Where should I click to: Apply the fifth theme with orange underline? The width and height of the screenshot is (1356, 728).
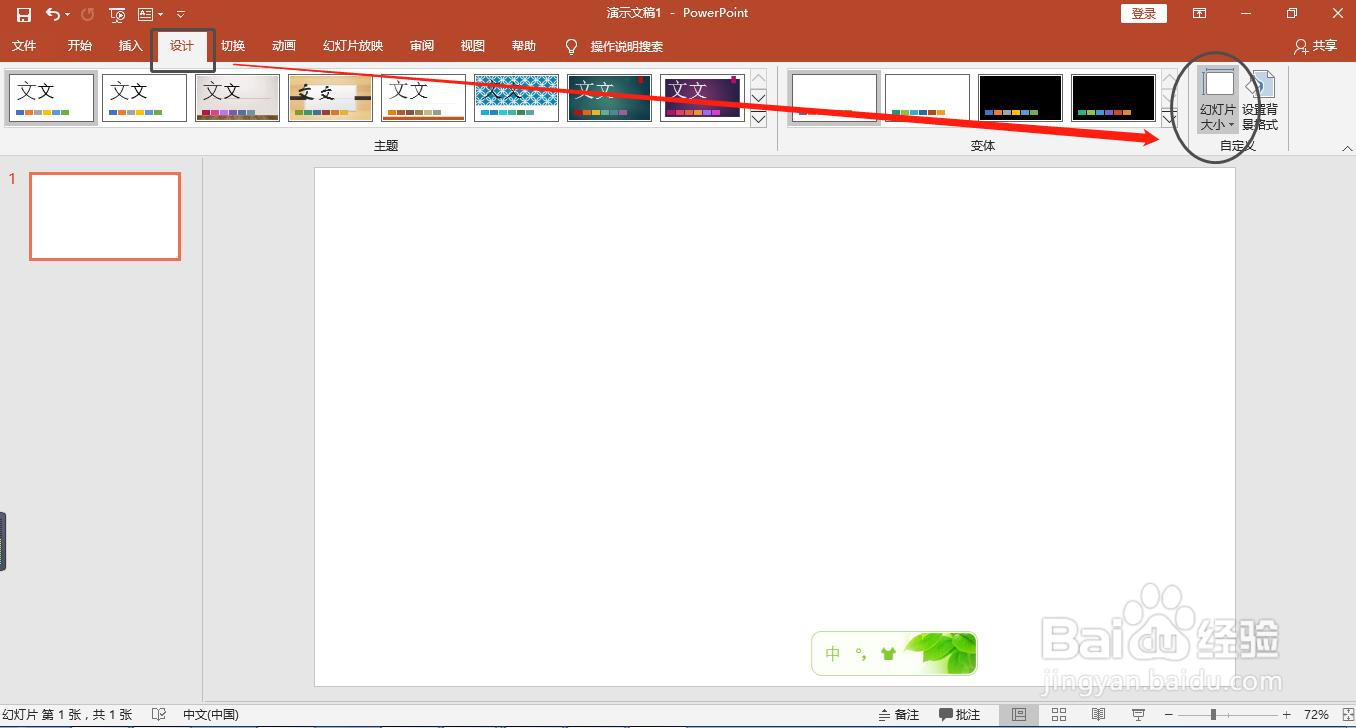tap(424, 98)
